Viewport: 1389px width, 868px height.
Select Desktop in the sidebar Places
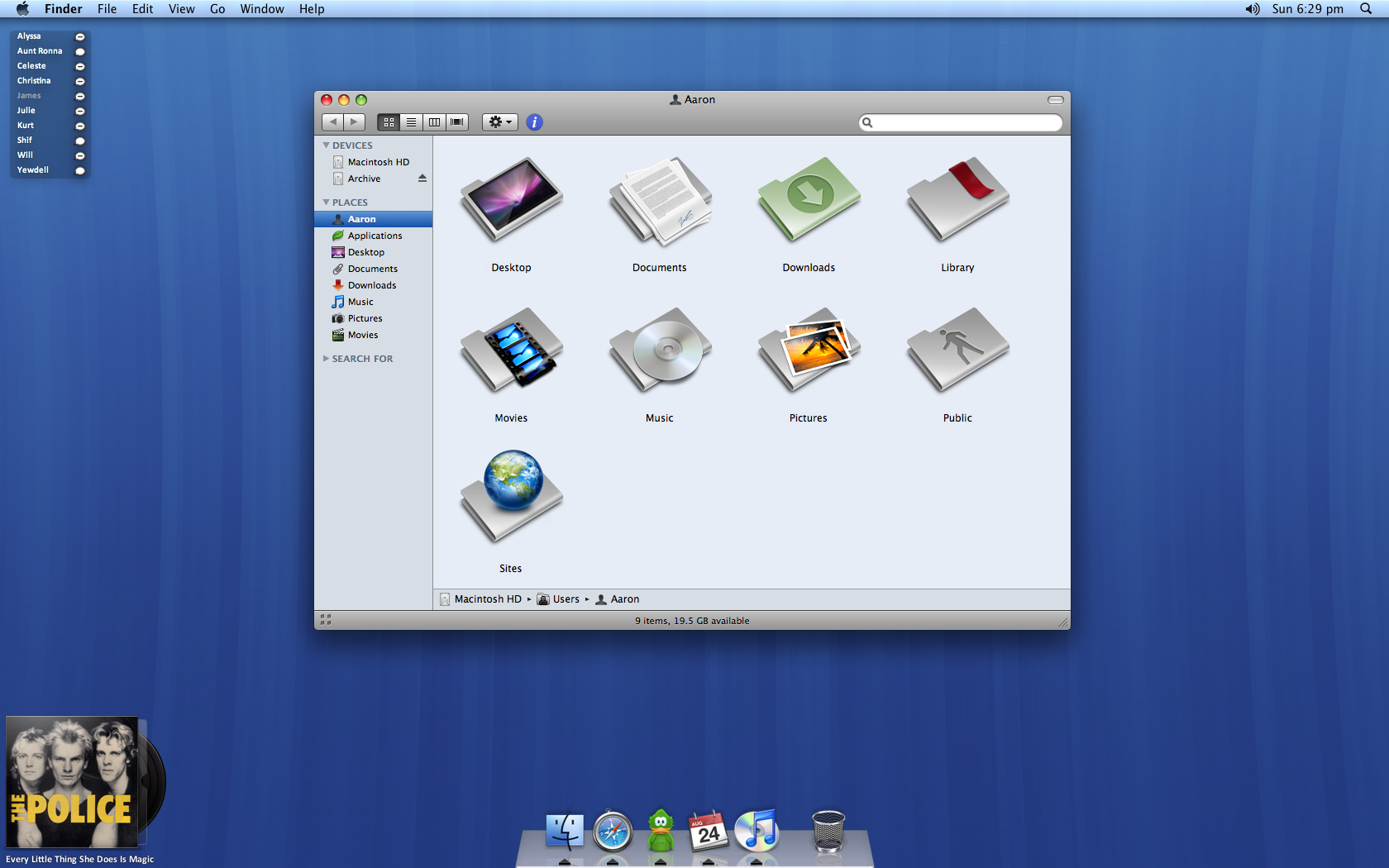tap(373, 252)
